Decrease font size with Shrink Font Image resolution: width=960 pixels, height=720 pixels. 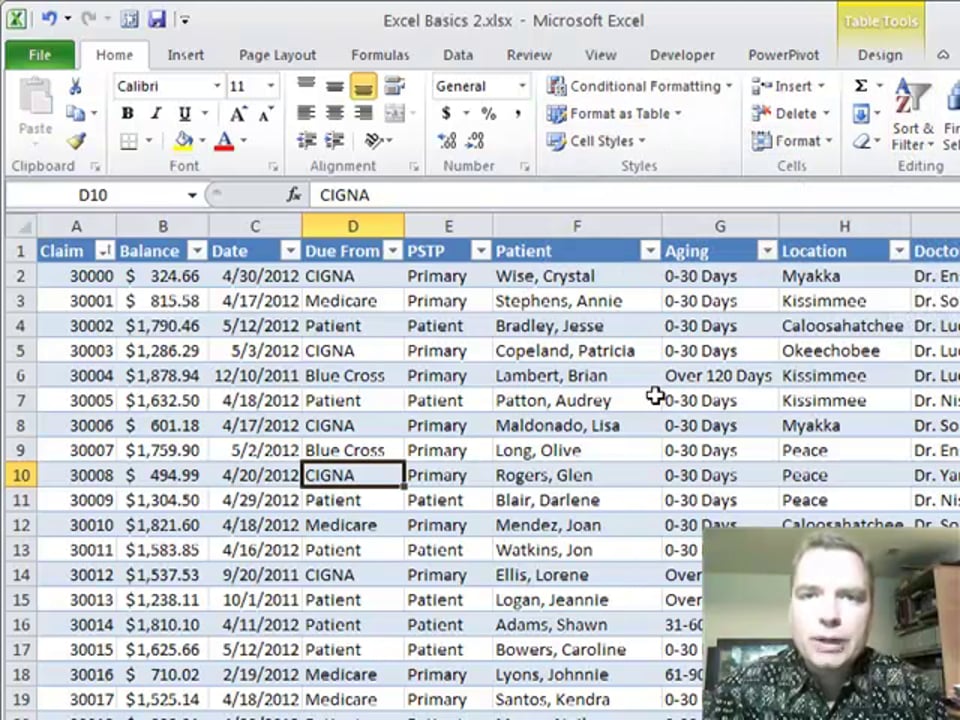(x=266, y=113)
